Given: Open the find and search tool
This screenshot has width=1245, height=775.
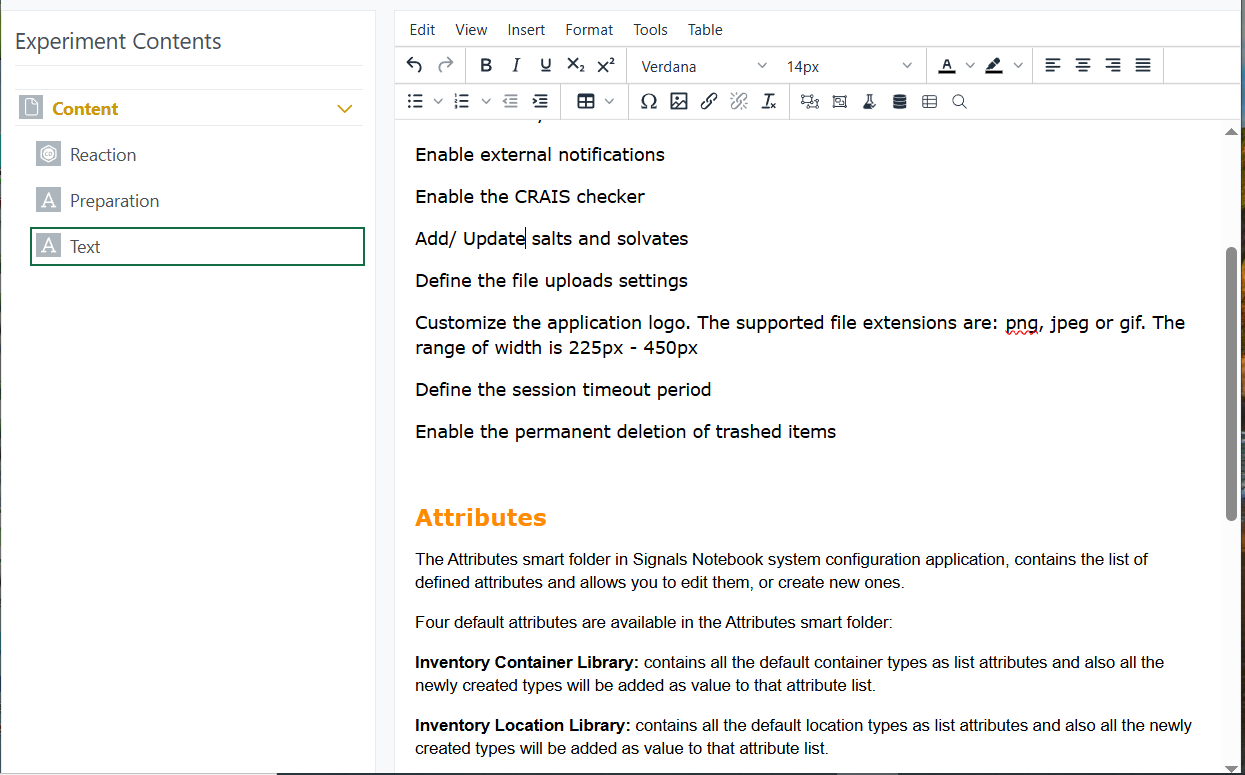Looking at the screenshot, I should 959,101.
